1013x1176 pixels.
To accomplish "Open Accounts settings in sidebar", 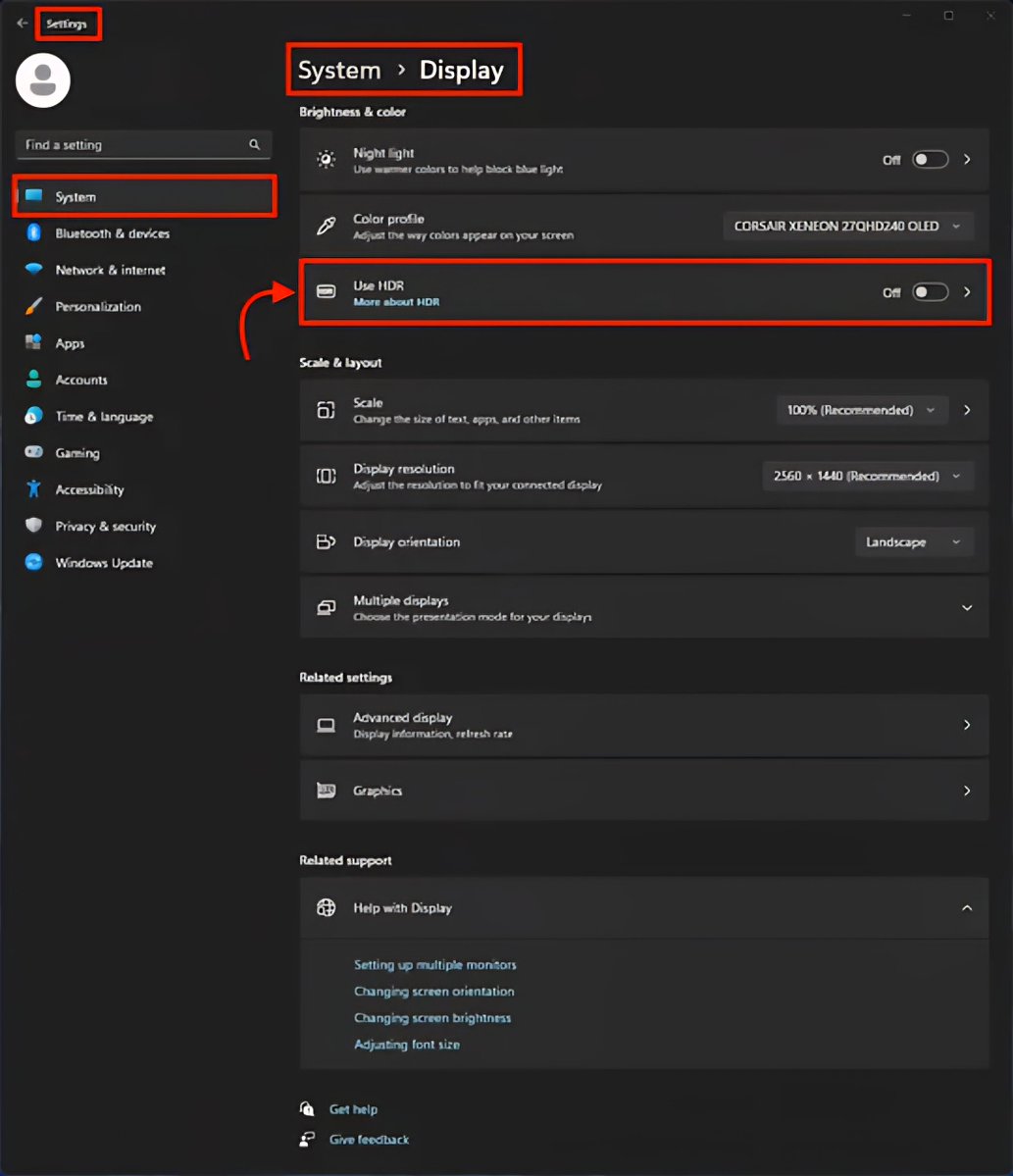I will pos(145,380).
